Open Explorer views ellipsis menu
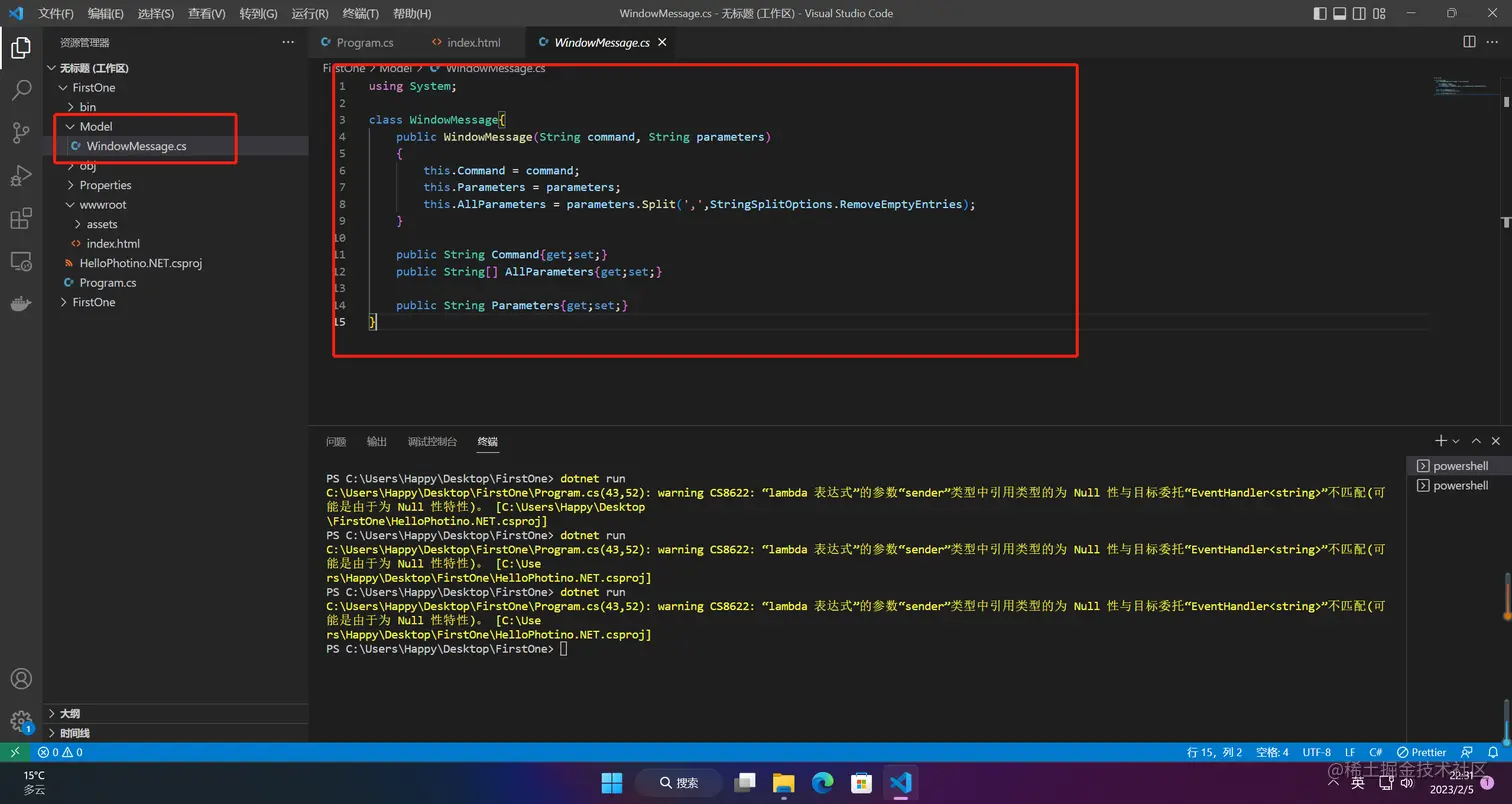Image resolution: width=1512 pixels, height=804 pixels. [288, 42]
